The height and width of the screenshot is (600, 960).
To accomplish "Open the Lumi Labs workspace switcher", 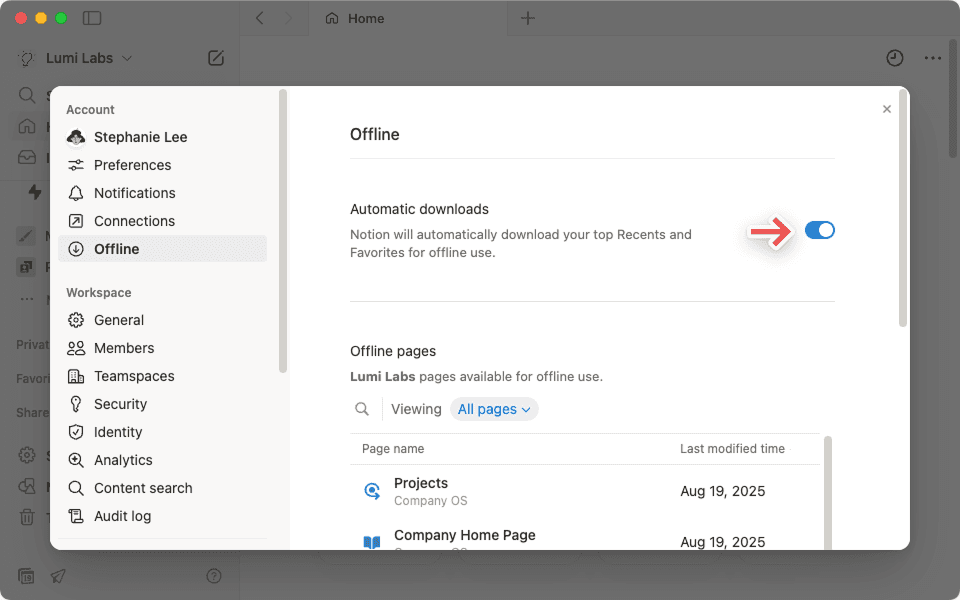I will 79,58.
